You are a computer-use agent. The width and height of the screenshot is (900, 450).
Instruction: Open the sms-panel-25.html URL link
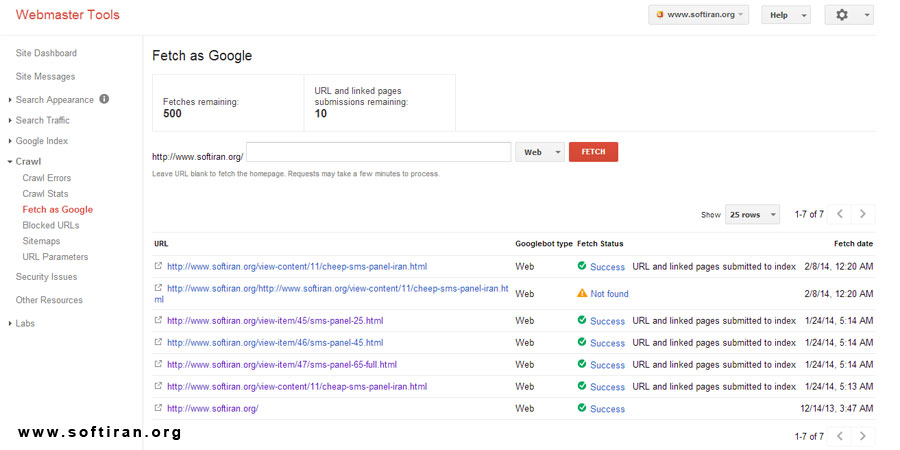275,320
